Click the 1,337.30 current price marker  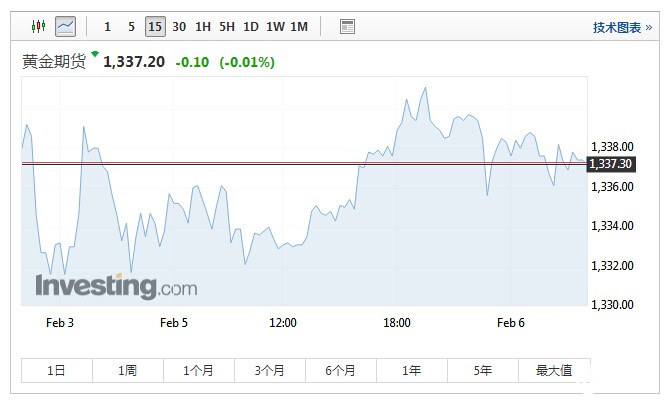pyautogui.click(x=611, y=163)
